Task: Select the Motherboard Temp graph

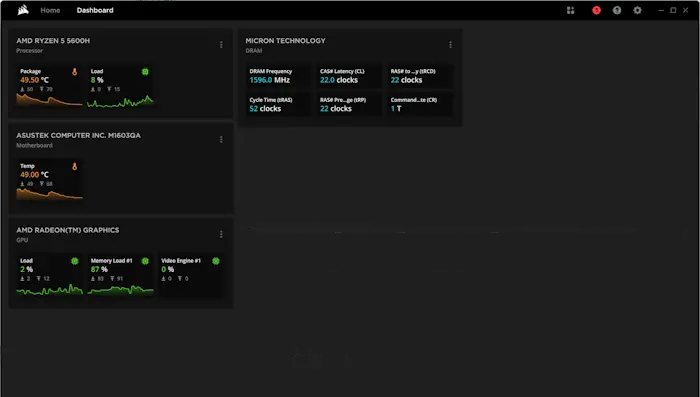Action: [x=50, y=194]
